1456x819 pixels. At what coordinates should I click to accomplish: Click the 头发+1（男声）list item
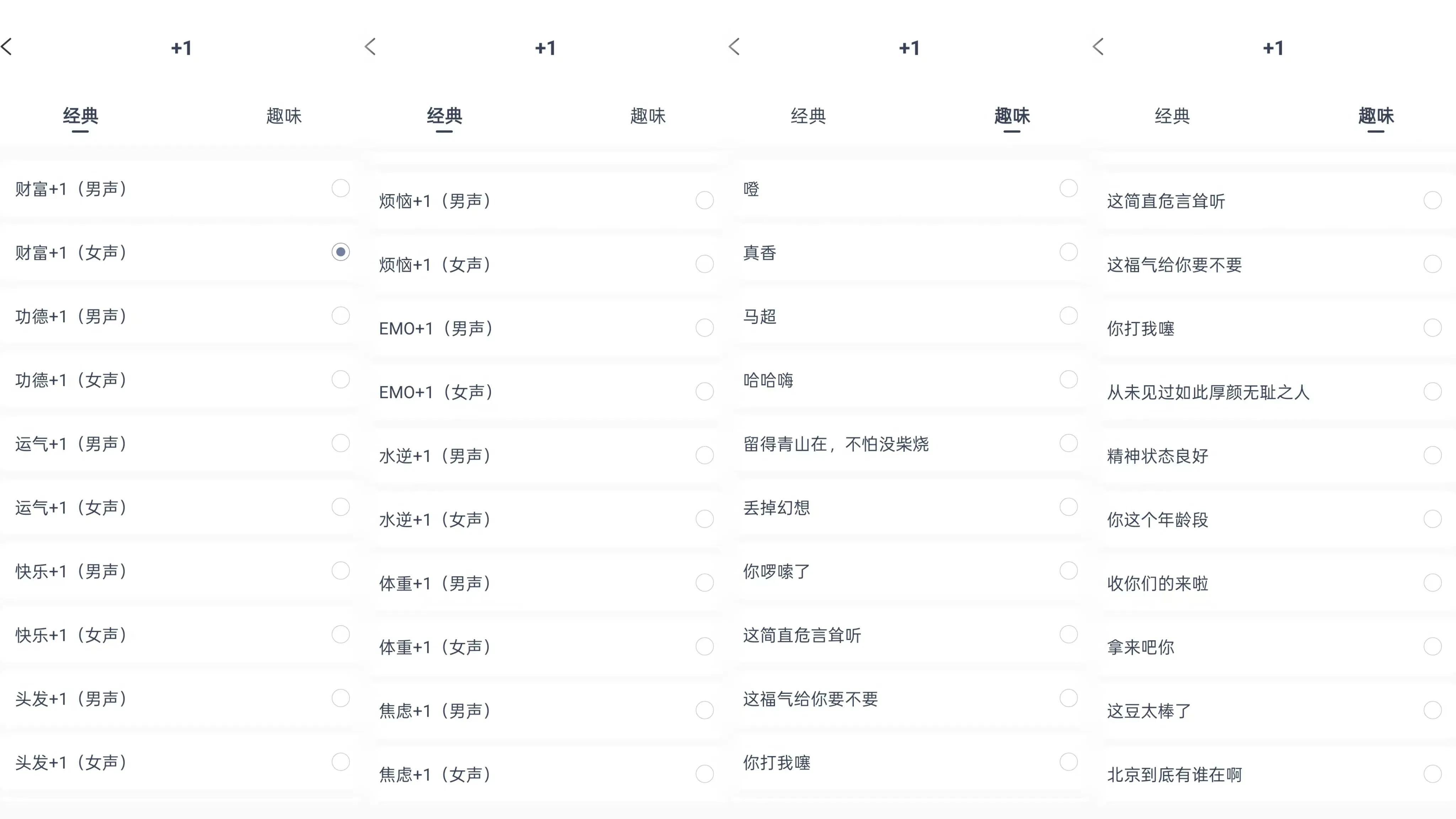[71, 699]
